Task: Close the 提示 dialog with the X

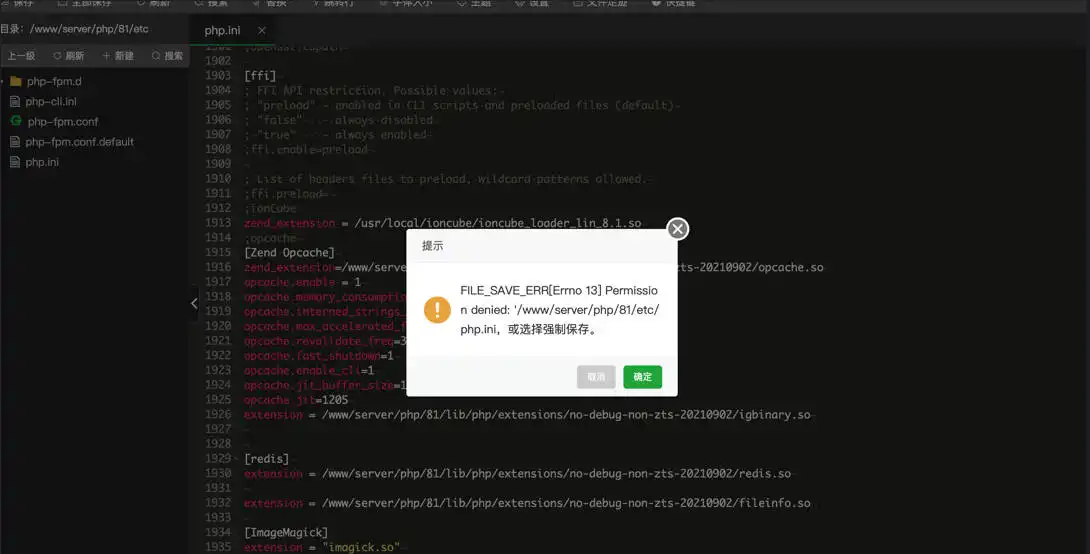Action: coord(677,229)
